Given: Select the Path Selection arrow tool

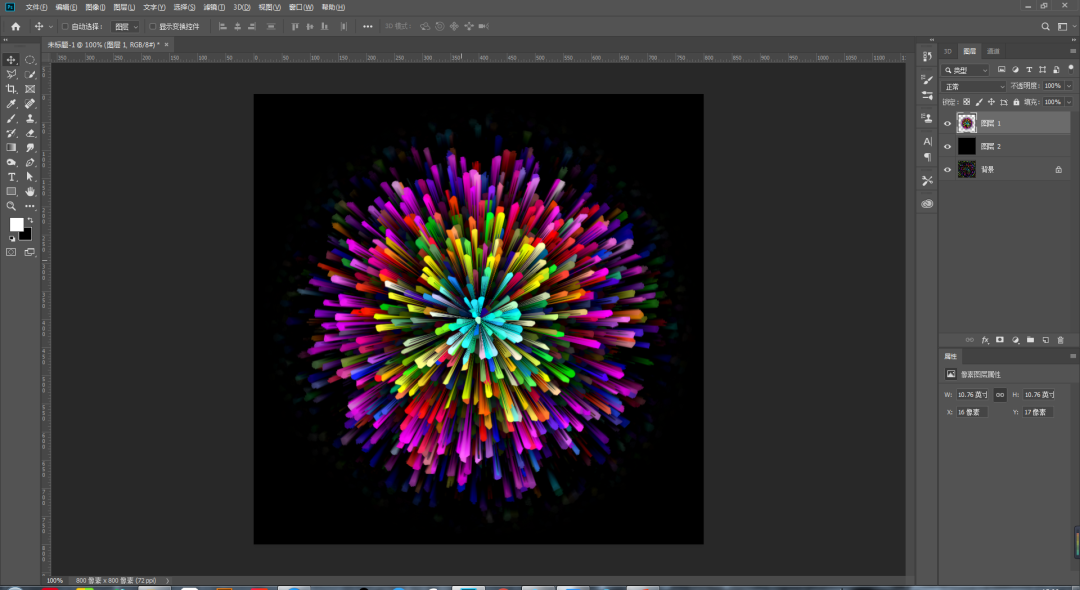Looking at the screenshot, I should pyautogui.click(x=30, y=177).
